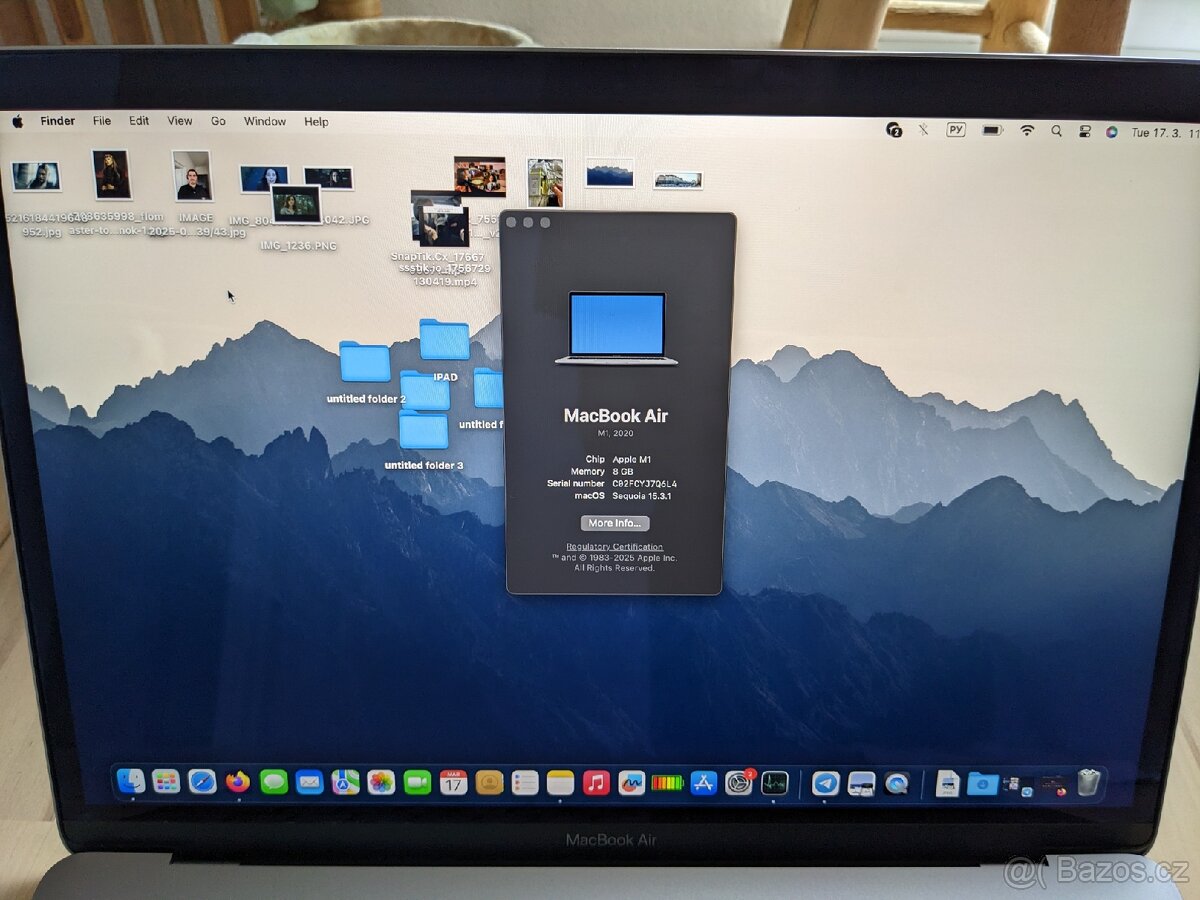This screenshot has width=1200, height=900.
Task: Click the MacBook illustration in About window
Action: pyautogui.click(x=616, y=328)
